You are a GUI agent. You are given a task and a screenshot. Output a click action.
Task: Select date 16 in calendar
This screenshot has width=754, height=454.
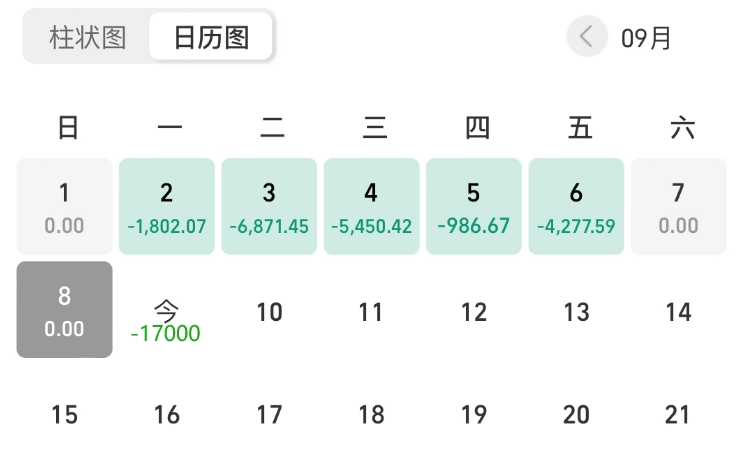tap(167, 415)
